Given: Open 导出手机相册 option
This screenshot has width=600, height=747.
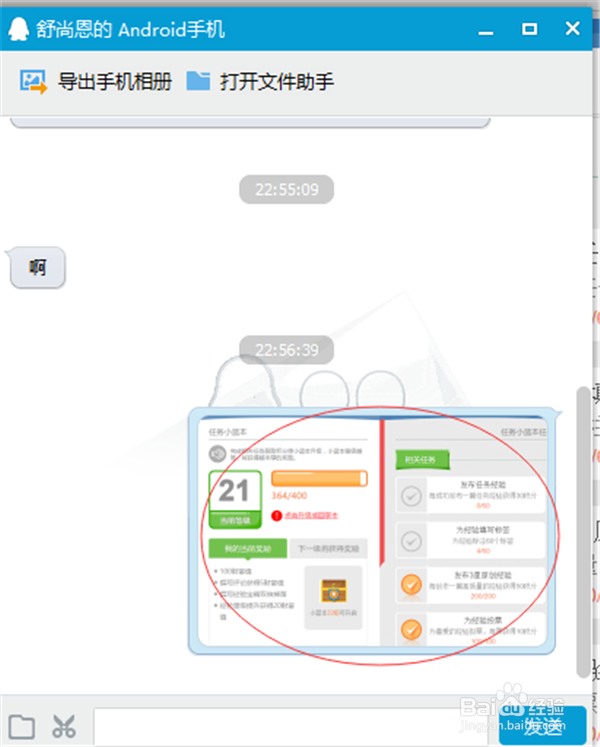Looking at the screenshot, I should [x=115, y=81].
